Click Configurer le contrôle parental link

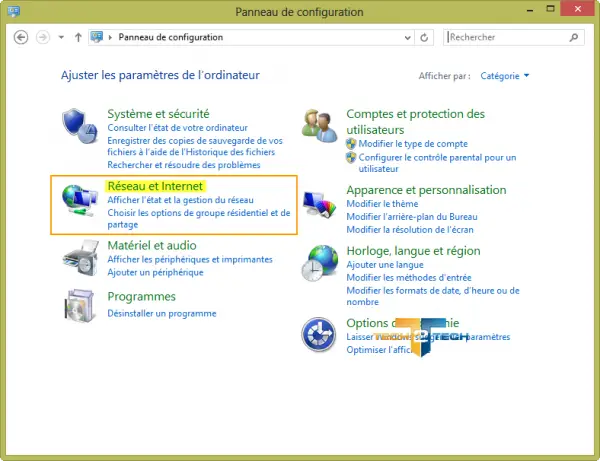pos(437,163)
